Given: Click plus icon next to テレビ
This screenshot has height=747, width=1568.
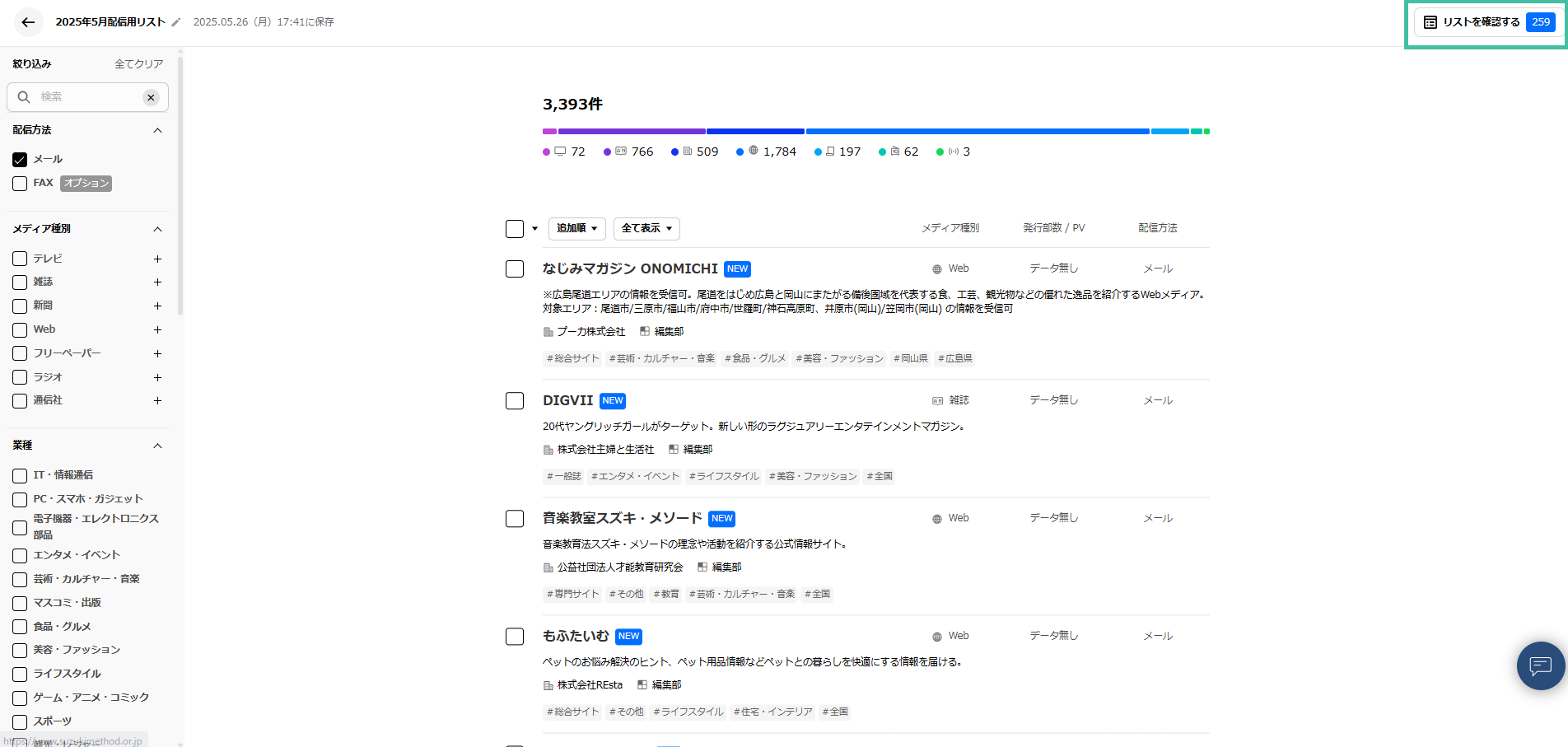Looking at the screenshot, I should [157, 259].
